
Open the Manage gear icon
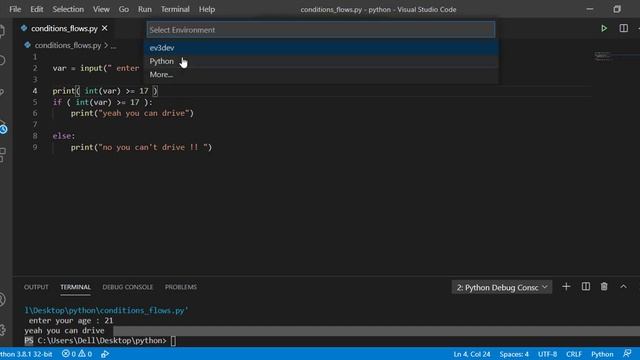point(2,329)
